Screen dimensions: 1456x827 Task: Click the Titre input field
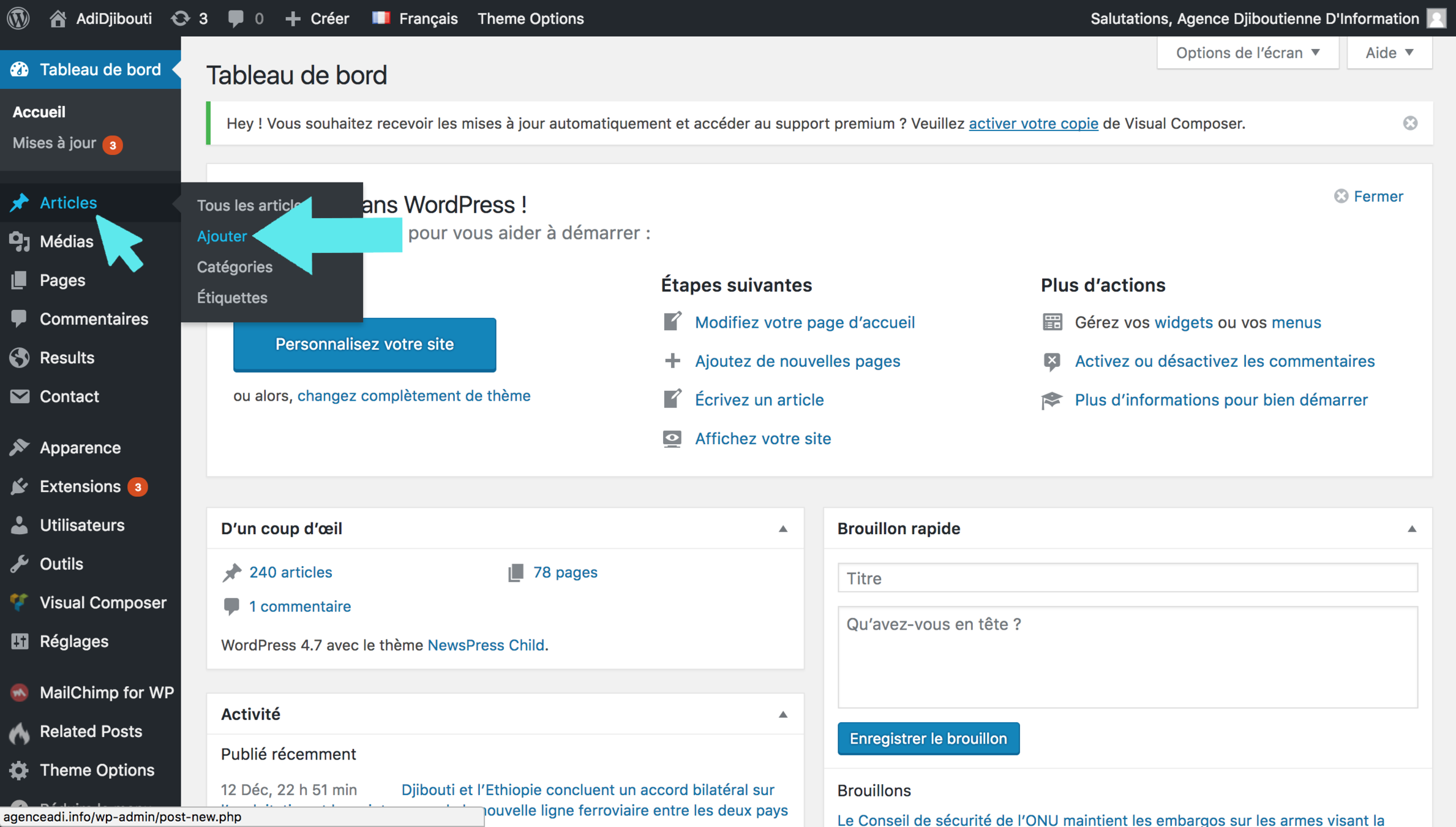click(1127, 578)
